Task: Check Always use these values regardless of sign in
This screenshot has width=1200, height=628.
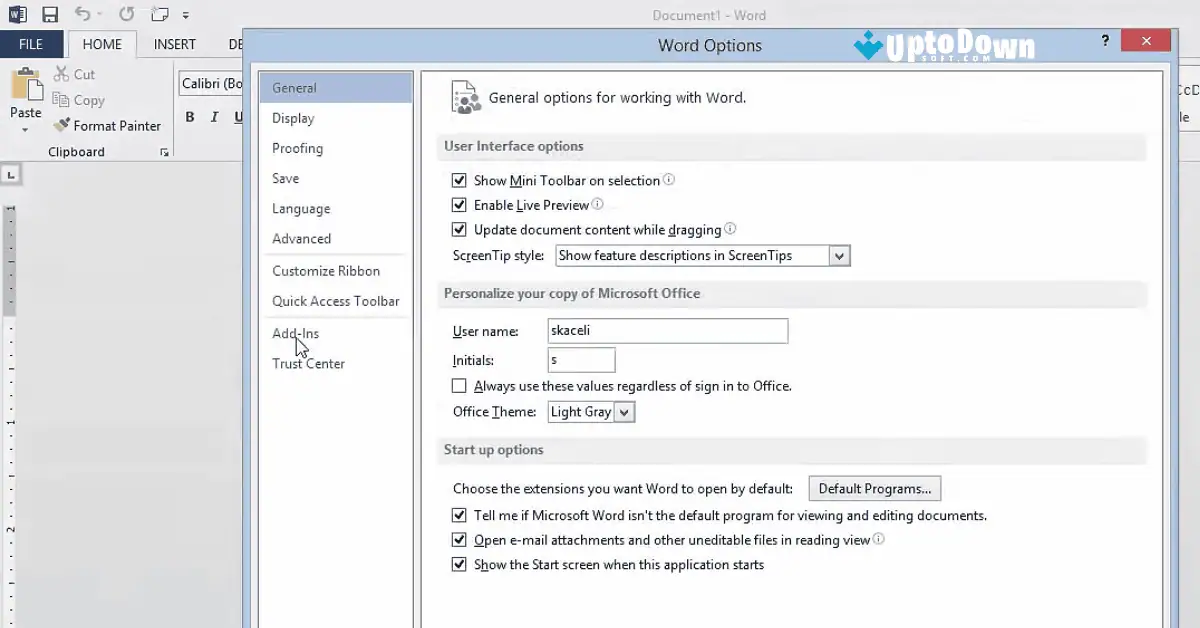Action: coord(459,385)
